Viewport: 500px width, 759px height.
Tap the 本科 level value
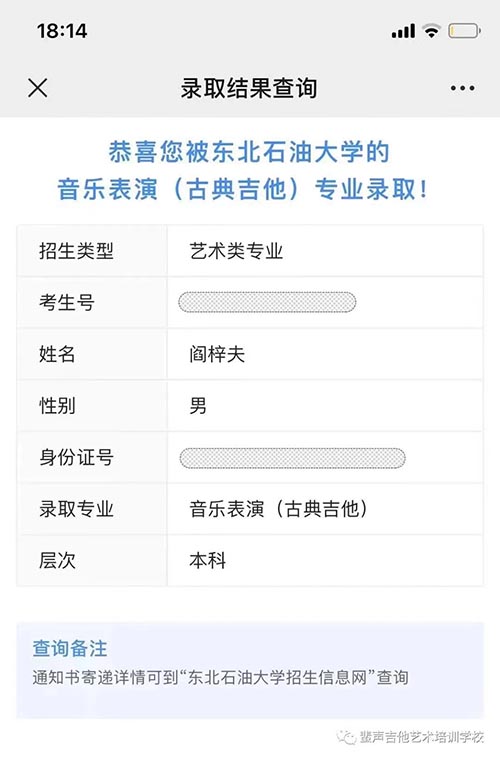pyautogui.click(x=208, y=561)
